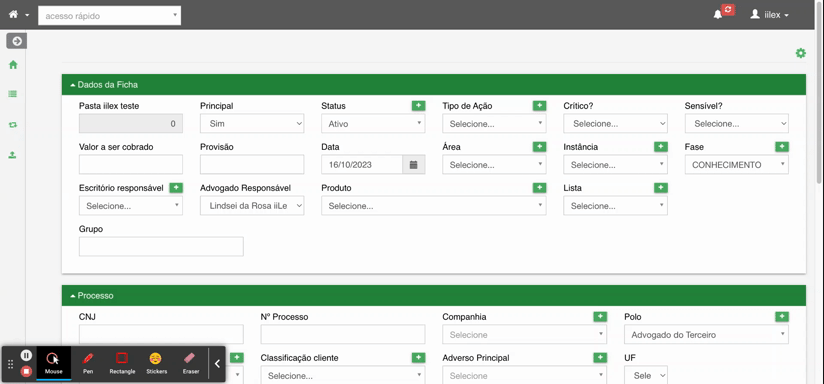
Task: Open the Instância dropdown
Action: pos(615,165)
